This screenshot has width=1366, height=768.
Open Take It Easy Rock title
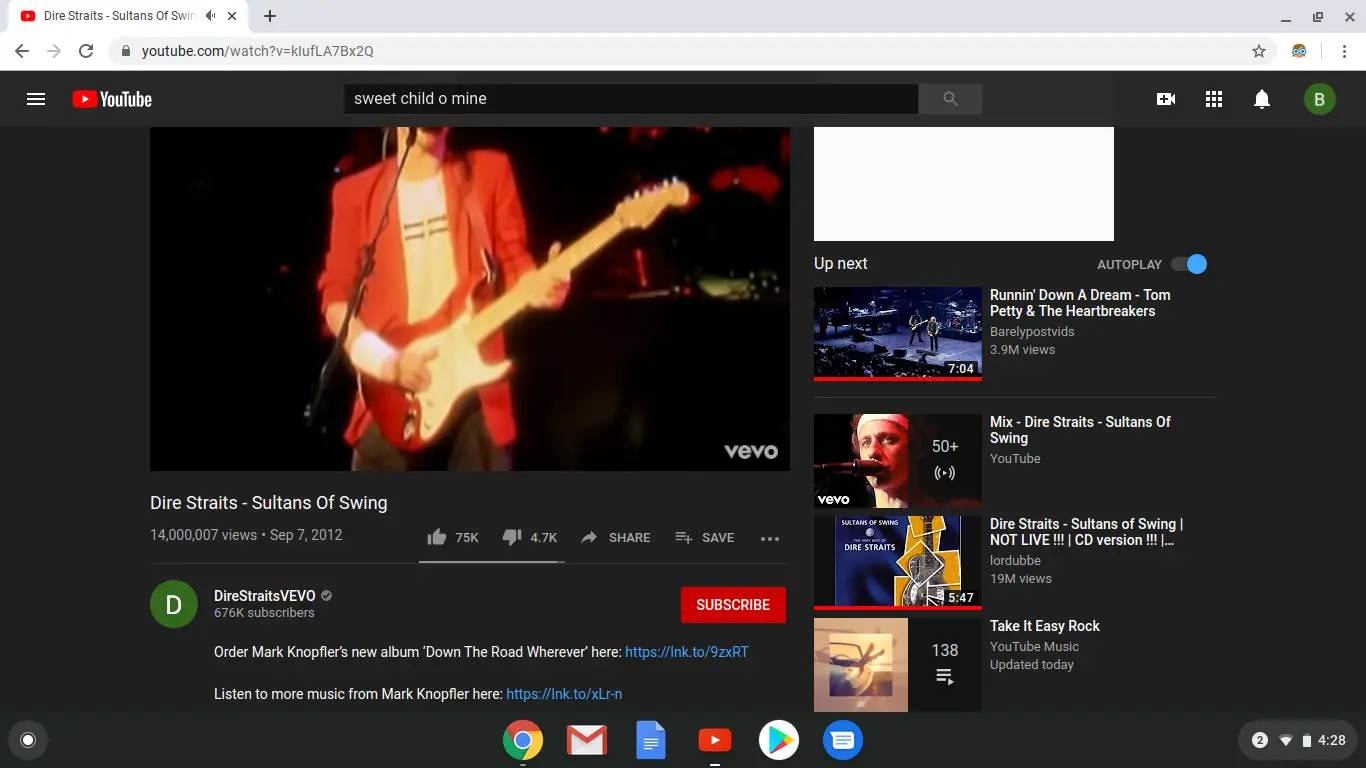click(1045, 626)
